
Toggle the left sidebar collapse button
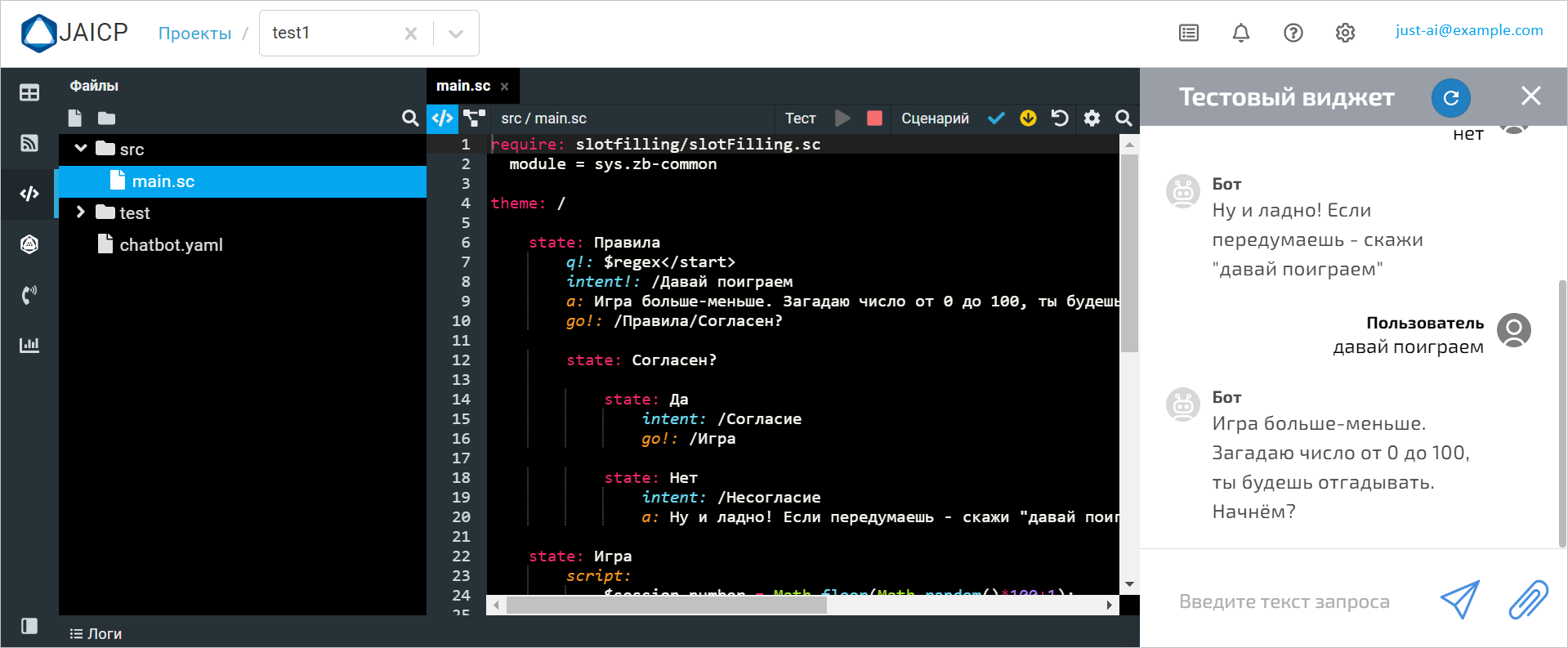pos(29,626)
